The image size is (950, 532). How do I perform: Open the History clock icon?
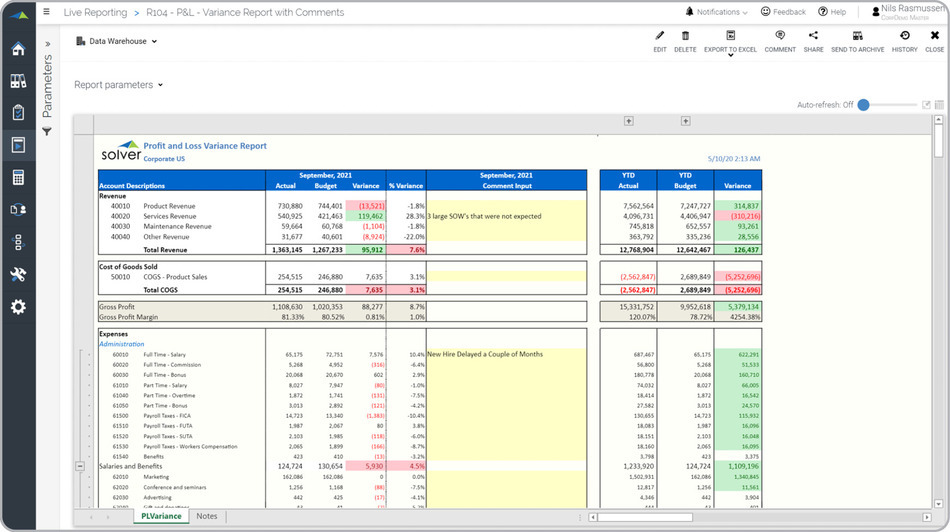[904, 37]
